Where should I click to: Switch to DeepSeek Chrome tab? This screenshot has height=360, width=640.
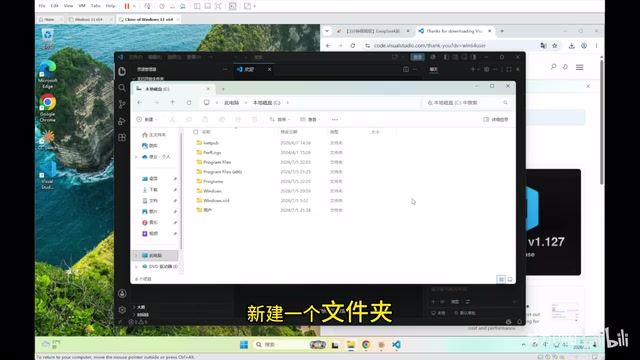tap(373, 31)
